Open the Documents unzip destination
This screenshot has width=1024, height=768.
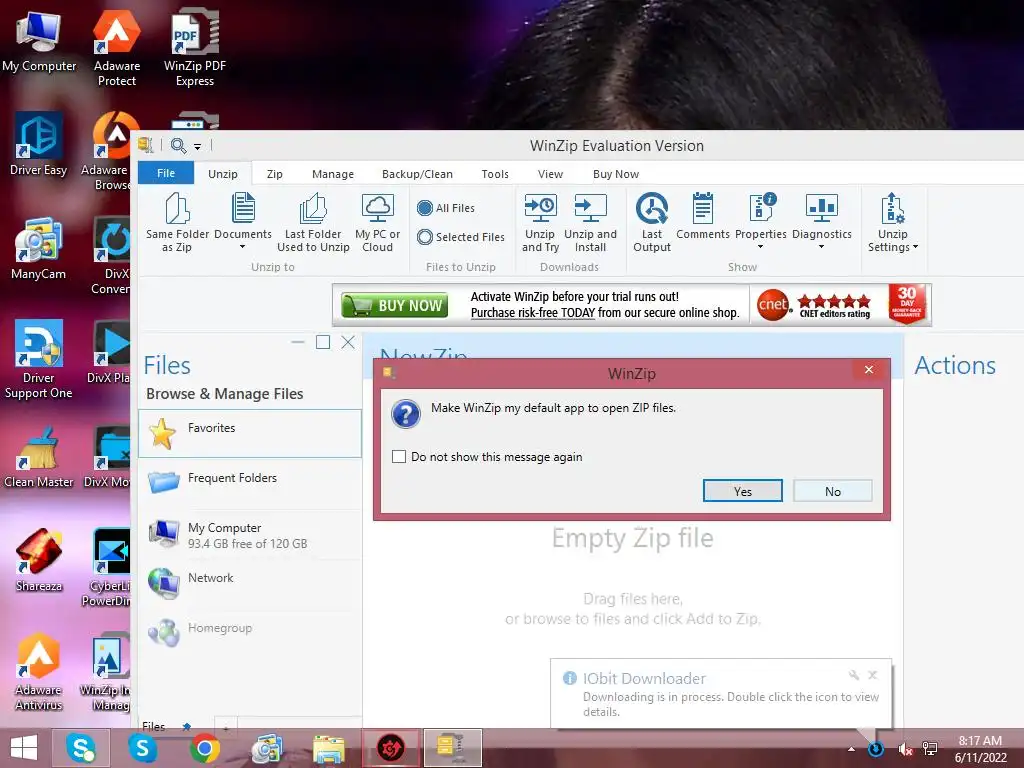243,222
